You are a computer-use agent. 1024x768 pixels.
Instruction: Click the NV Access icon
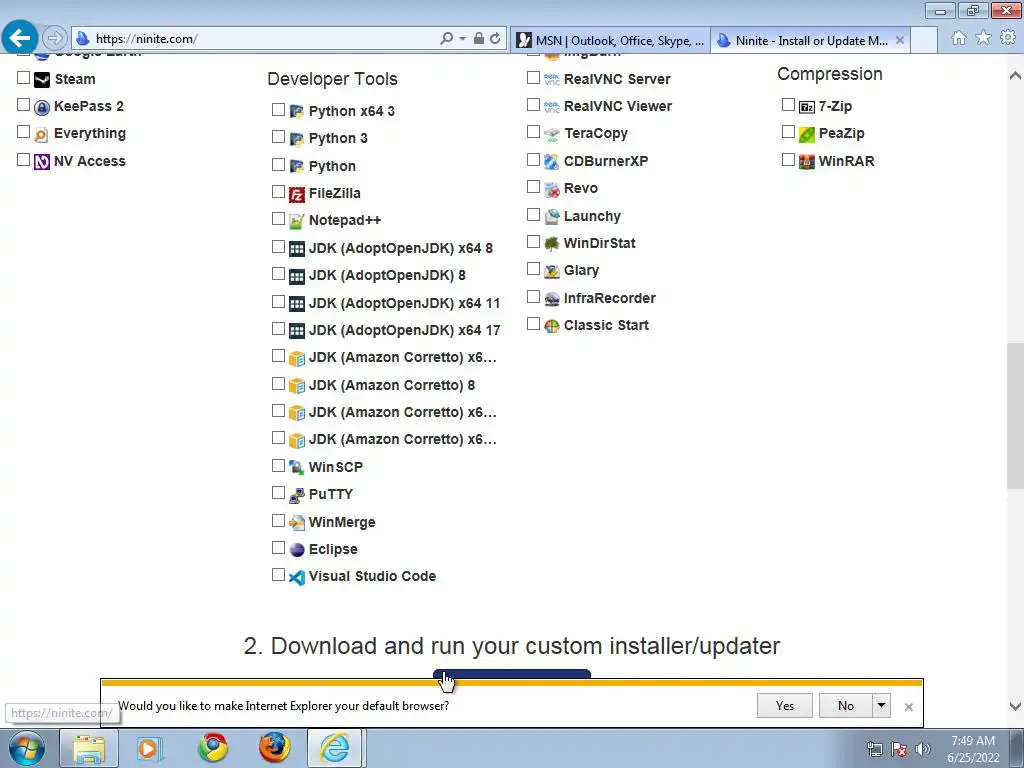coord(42,161)
